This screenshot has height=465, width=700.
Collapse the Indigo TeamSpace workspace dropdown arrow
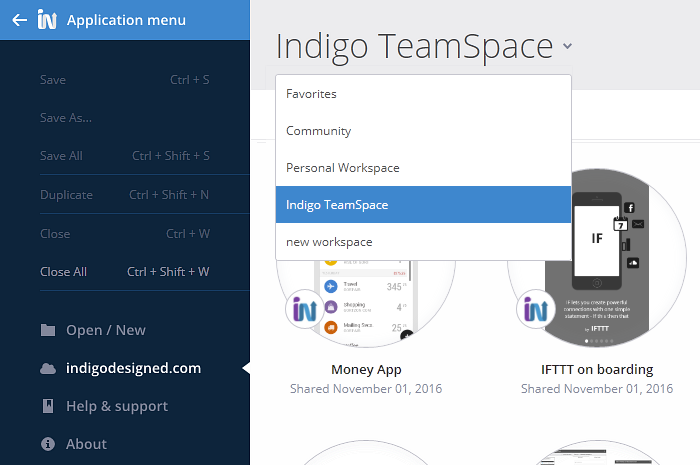coord(567,46)
